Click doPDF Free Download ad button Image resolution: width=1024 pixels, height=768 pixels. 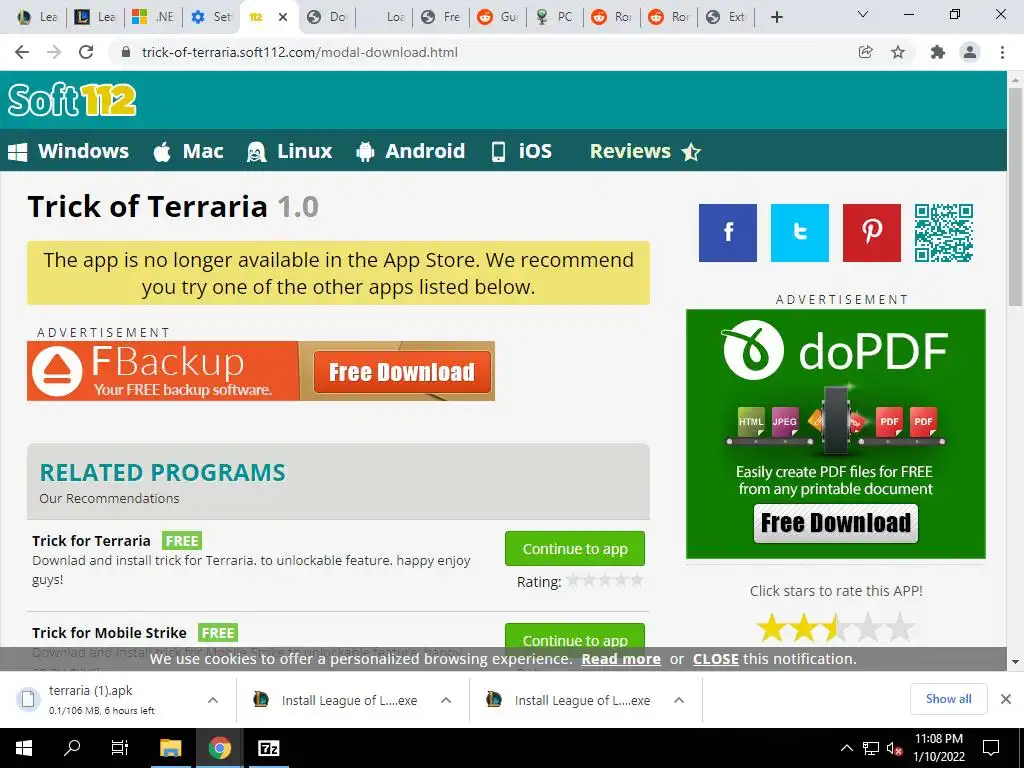[x=836, y=523]
